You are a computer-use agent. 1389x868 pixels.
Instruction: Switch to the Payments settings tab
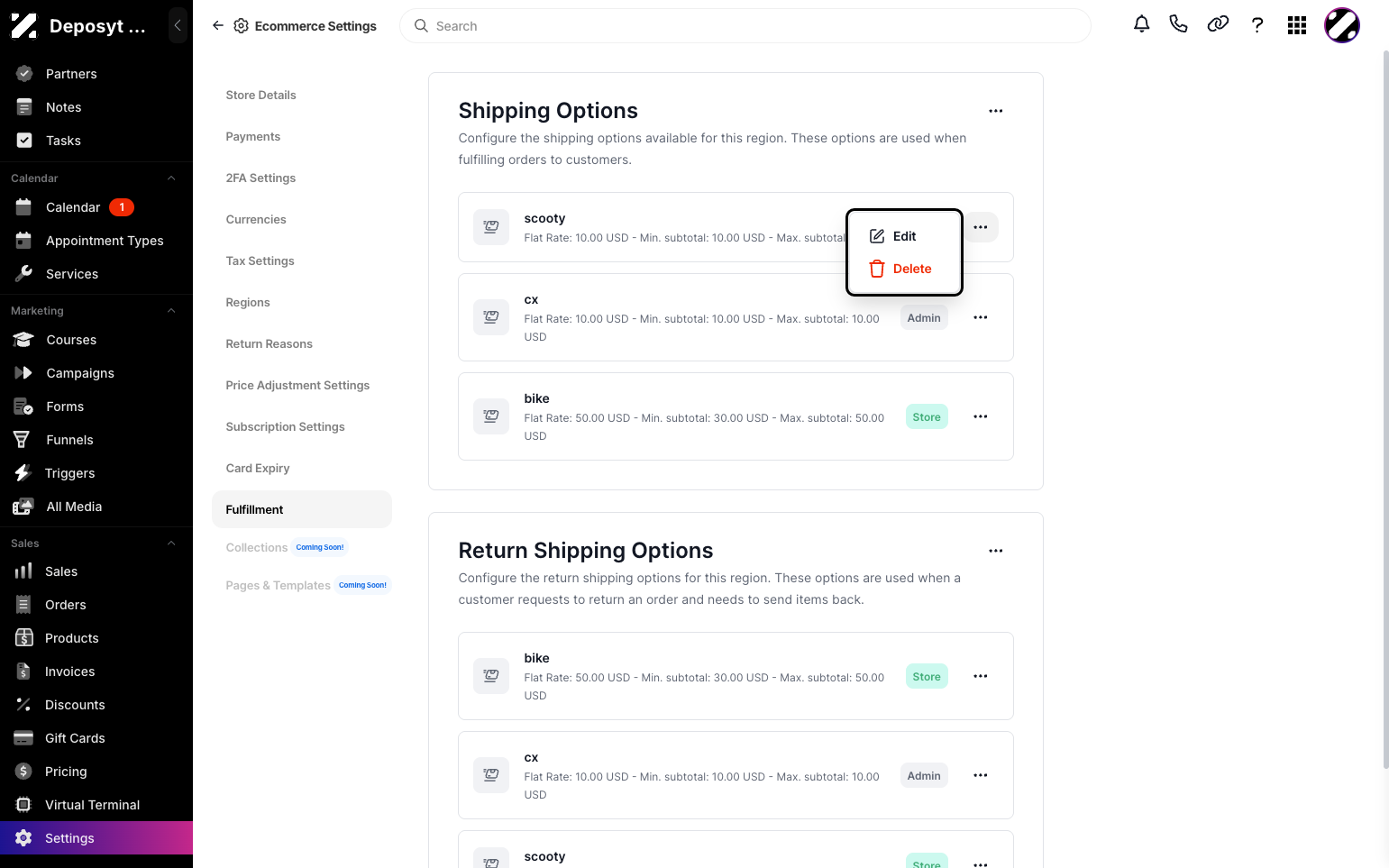coord(252,137)
